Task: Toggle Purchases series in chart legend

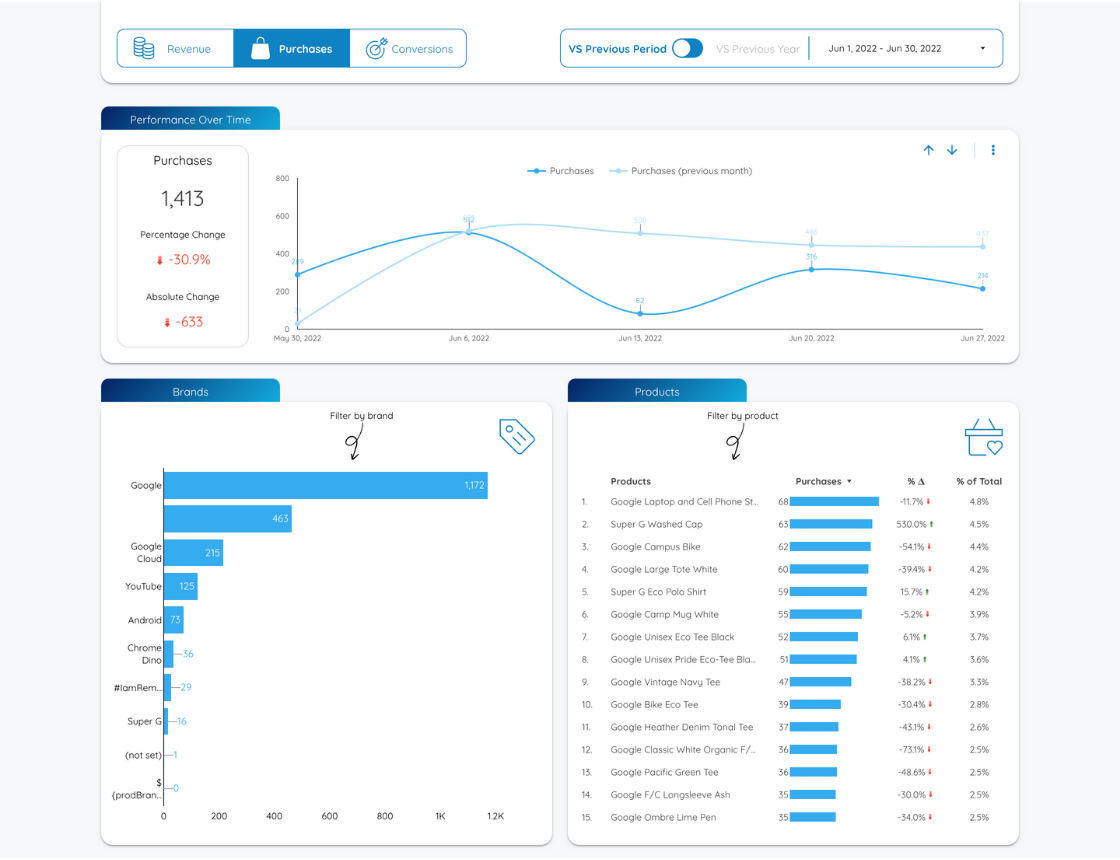Action: (561, 171)
